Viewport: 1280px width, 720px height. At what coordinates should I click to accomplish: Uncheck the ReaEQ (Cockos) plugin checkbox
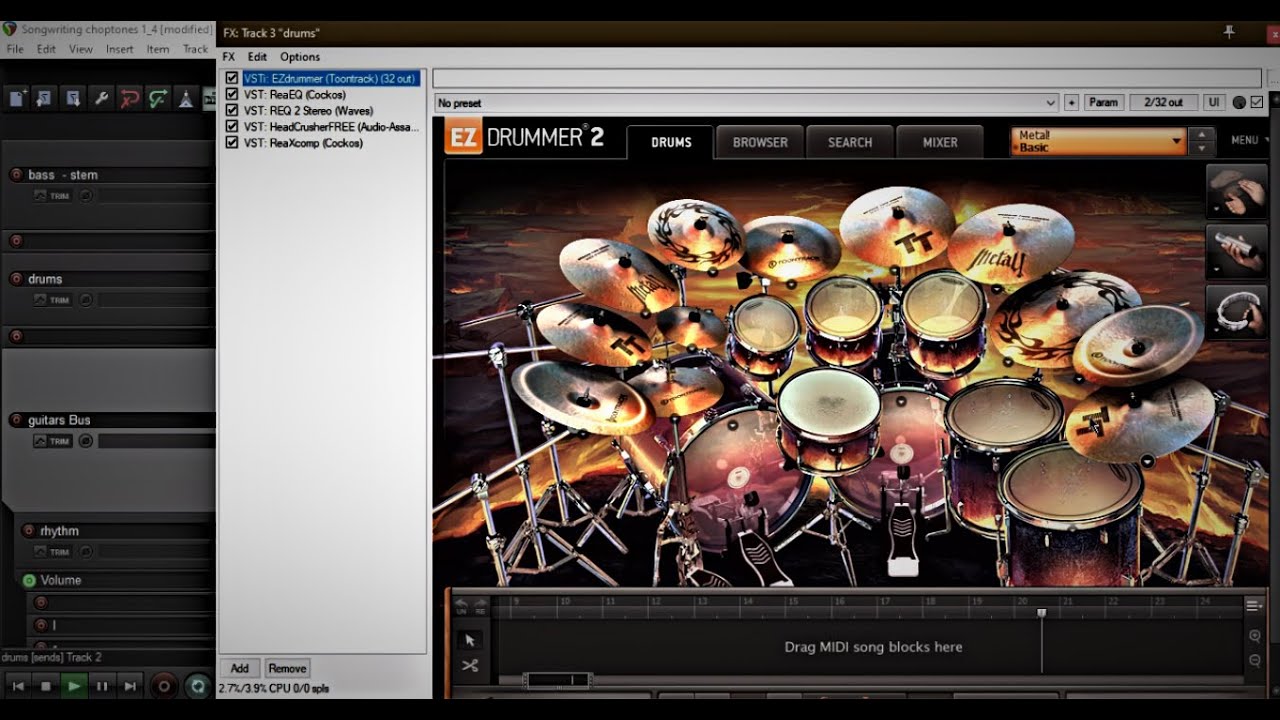click(x=232, y=94)
